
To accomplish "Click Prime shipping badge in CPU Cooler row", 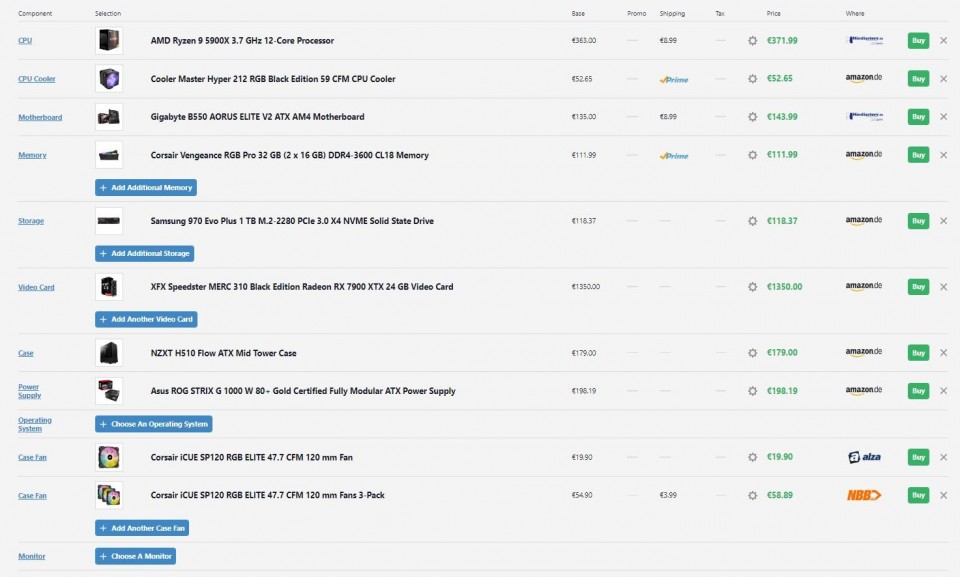I will 674,80.
